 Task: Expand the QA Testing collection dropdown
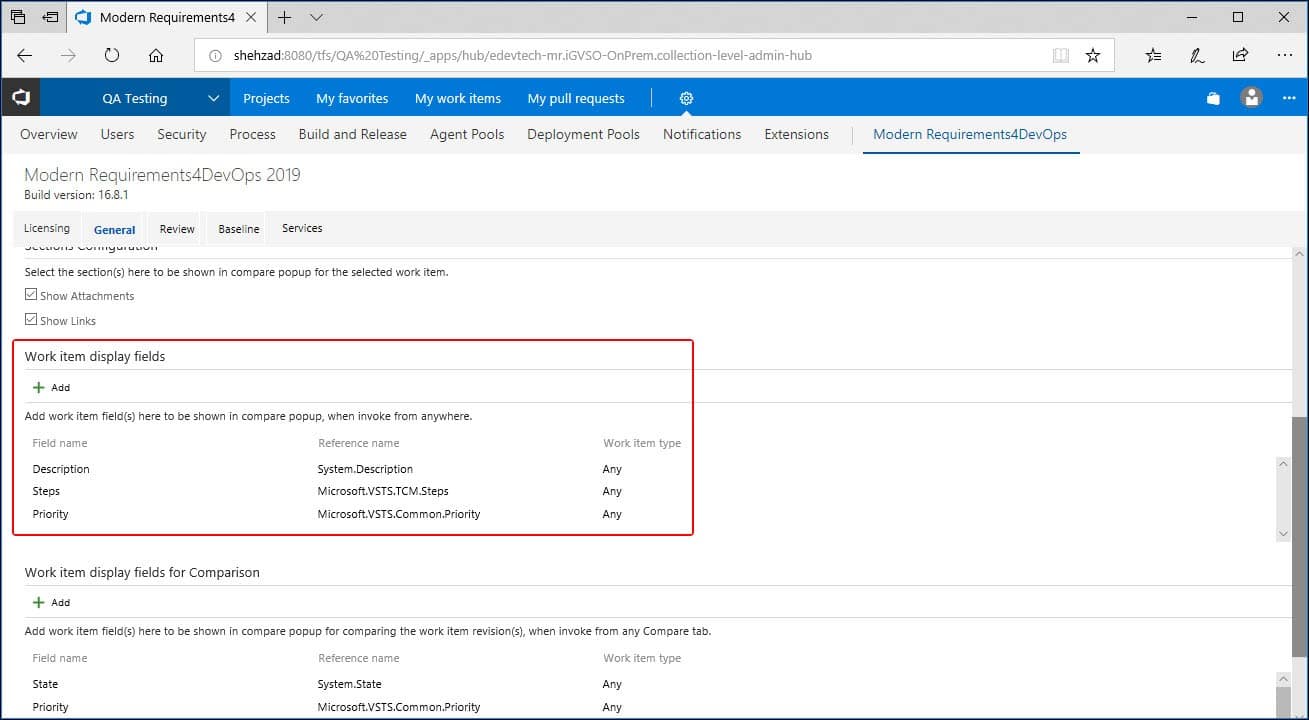(213, 98)
